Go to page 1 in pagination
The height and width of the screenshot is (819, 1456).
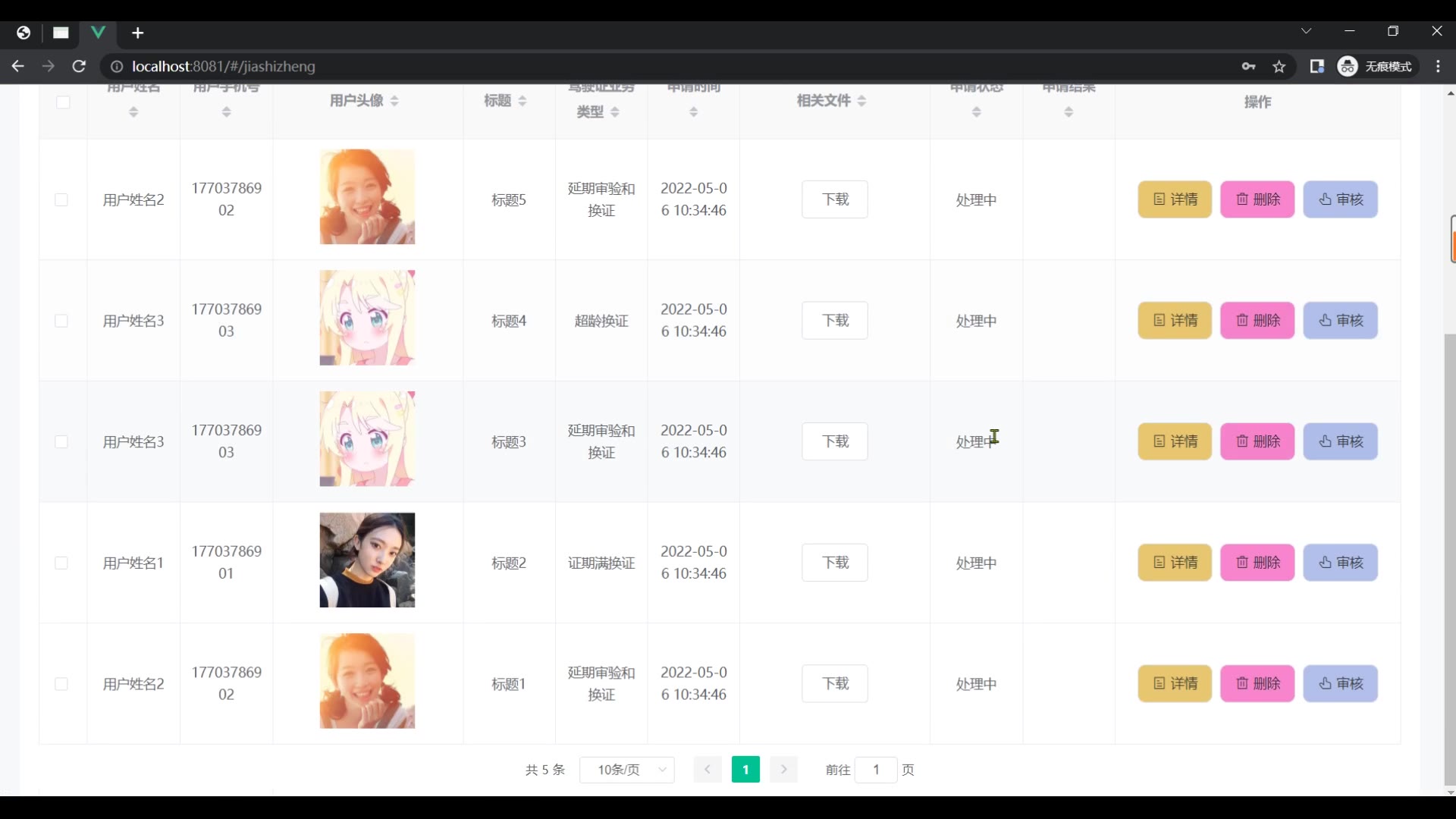point(745,770)
